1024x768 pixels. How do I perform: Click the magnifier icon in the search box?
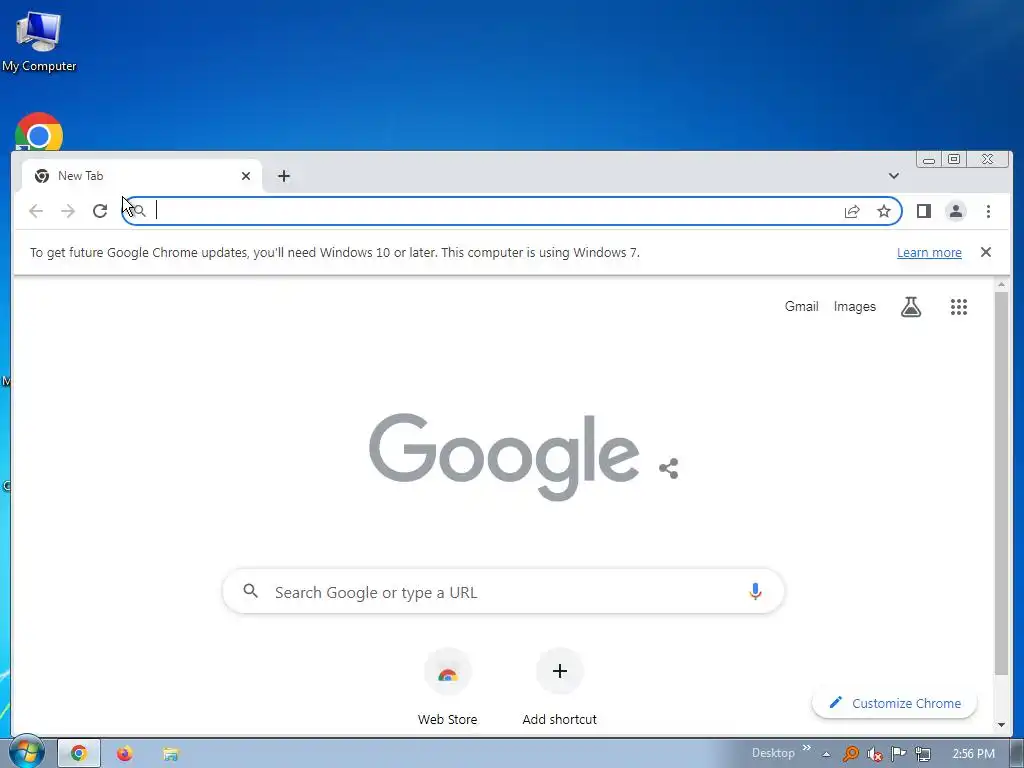click(x=250, y=591)
